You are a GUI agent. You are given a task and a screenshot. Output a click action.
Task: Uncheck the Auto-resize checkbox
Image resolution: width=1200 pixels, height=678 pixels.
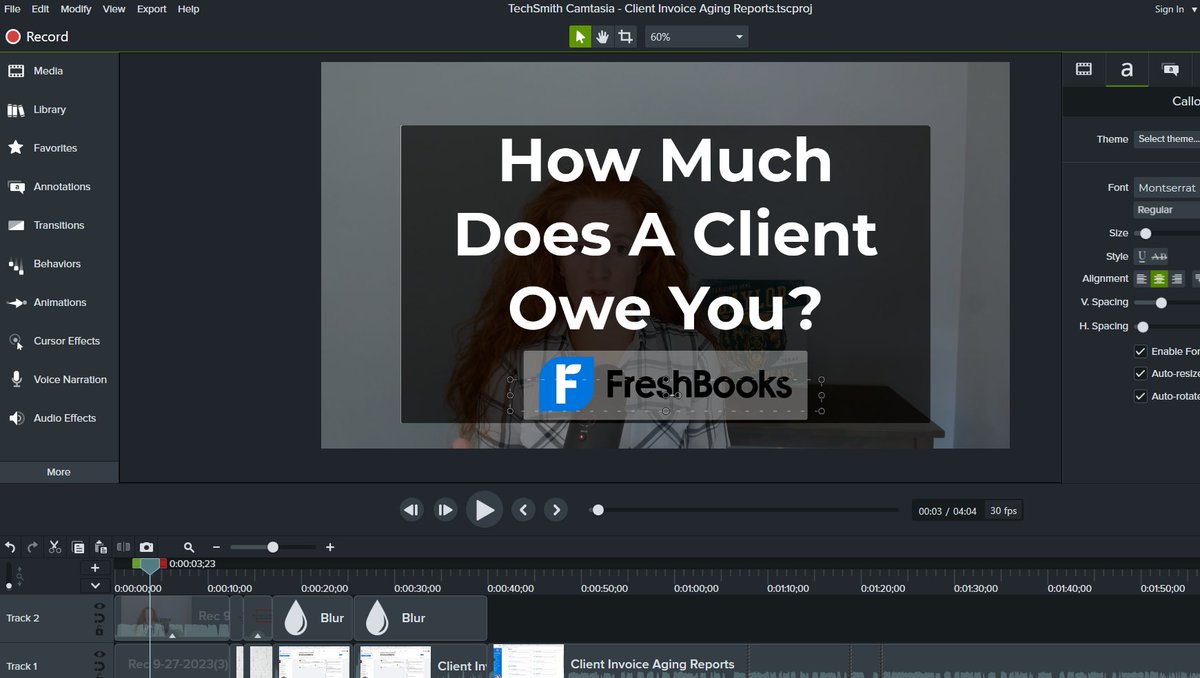pyautogui.click(x=1141, y=374)
